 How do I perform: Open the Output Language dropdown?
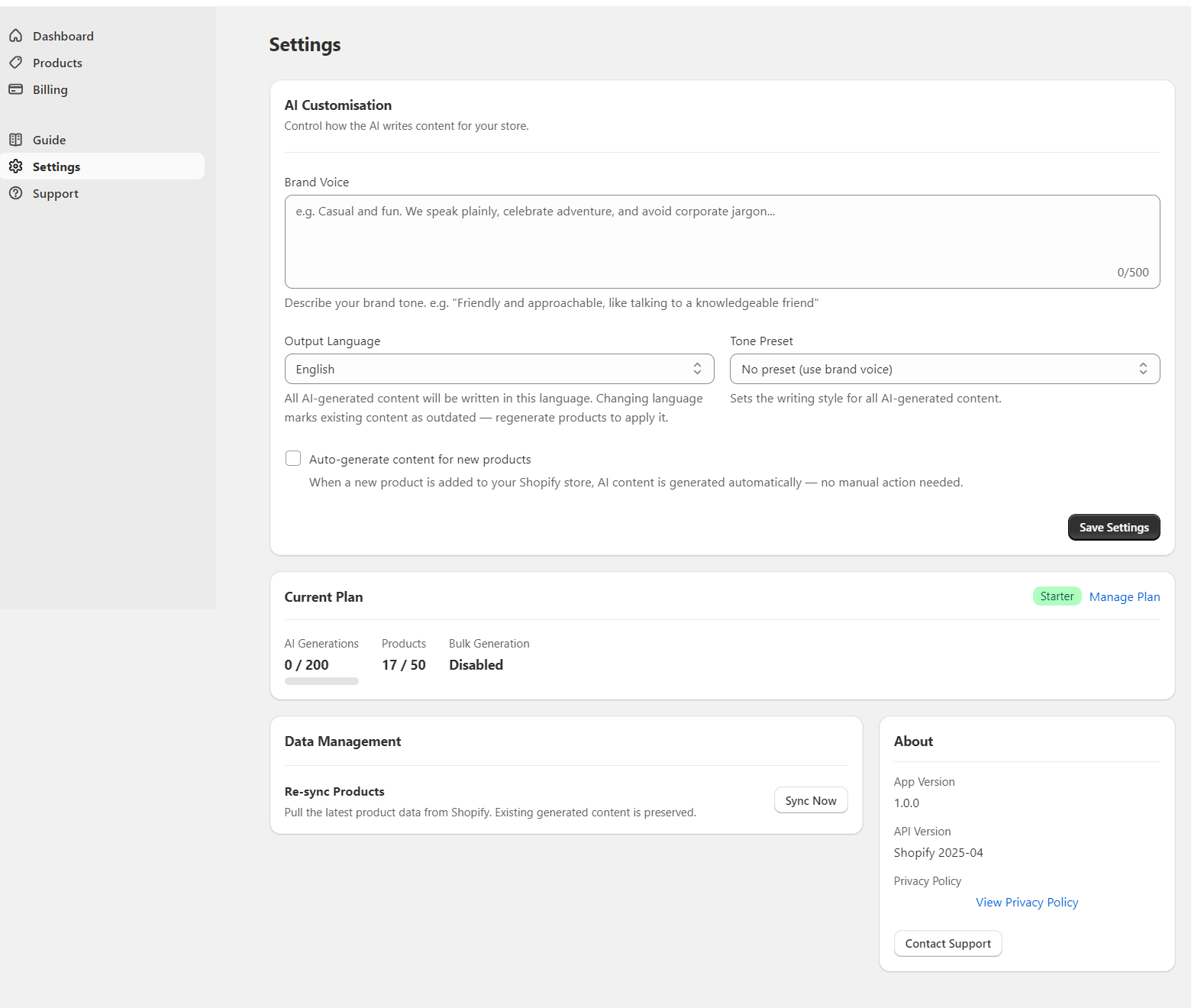click(x=499, y=369)
